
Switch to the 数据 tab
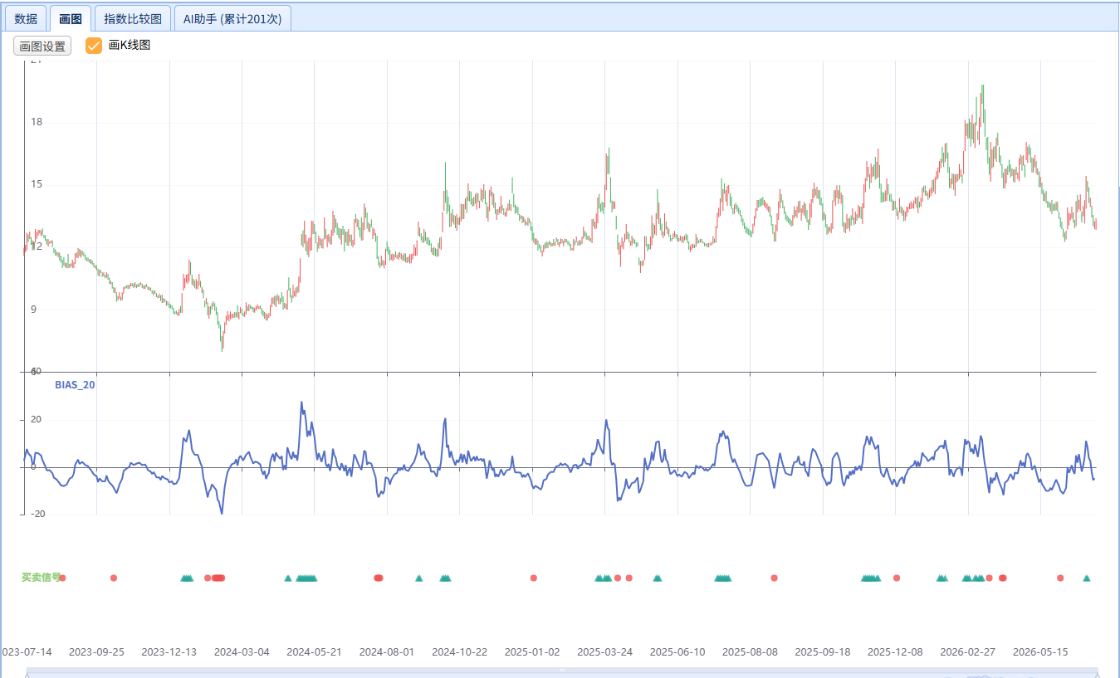pos(26,19)
